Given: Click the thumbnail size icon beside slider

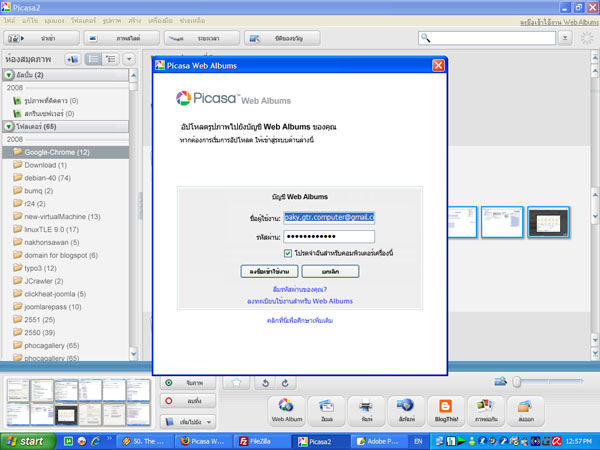Looking at the screenshot, I should click(x=501, y=382).
